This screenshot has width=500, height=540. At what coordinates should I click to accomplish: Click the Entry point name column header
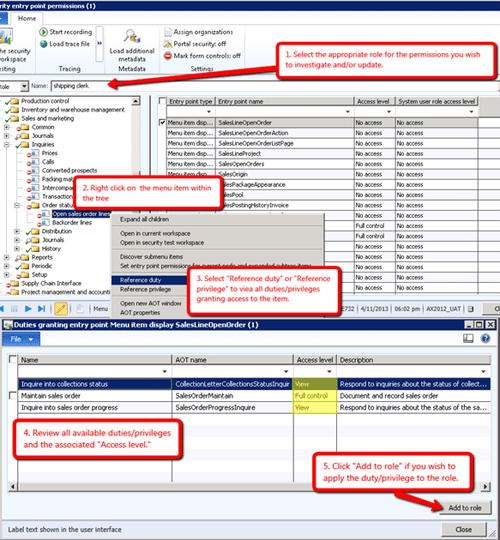pyautogui.click(x=284, y=102)
